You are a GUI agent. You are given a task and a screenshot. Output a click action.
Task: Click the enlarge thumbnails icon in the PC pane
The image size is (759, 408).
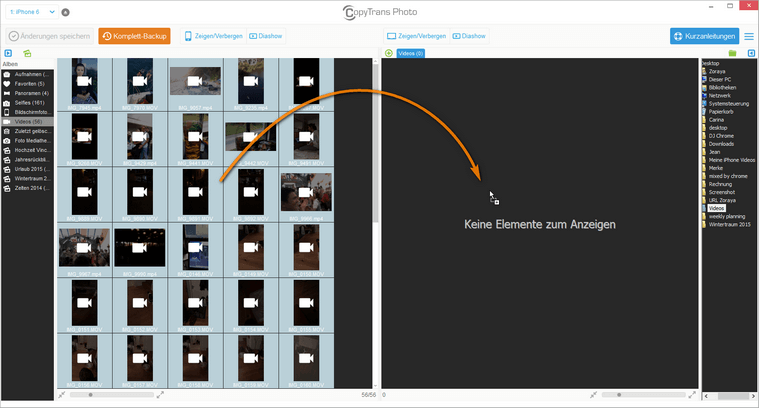(692, 395)
